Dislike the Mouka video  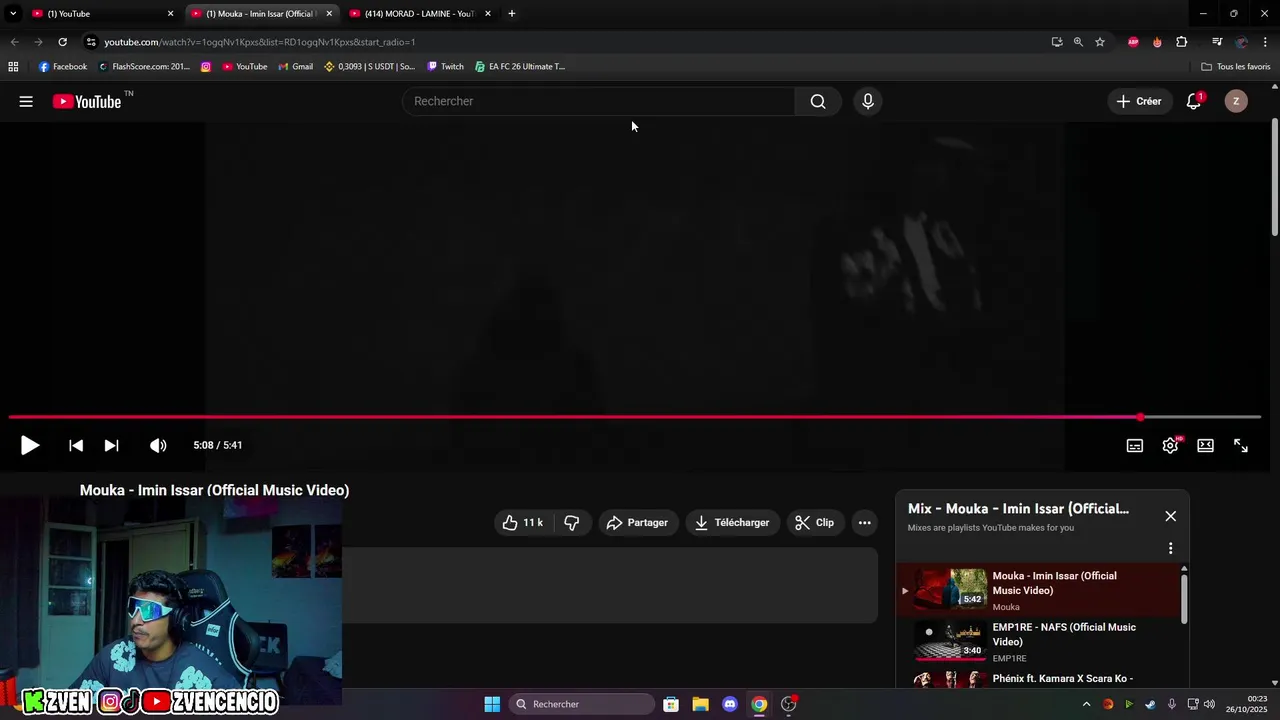coord(572,523)
